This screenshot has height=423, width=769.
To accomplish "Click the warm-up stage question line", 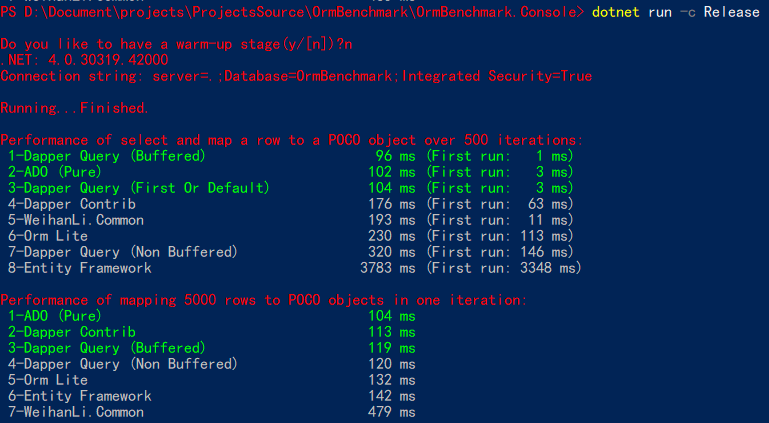I will [176, 44].
